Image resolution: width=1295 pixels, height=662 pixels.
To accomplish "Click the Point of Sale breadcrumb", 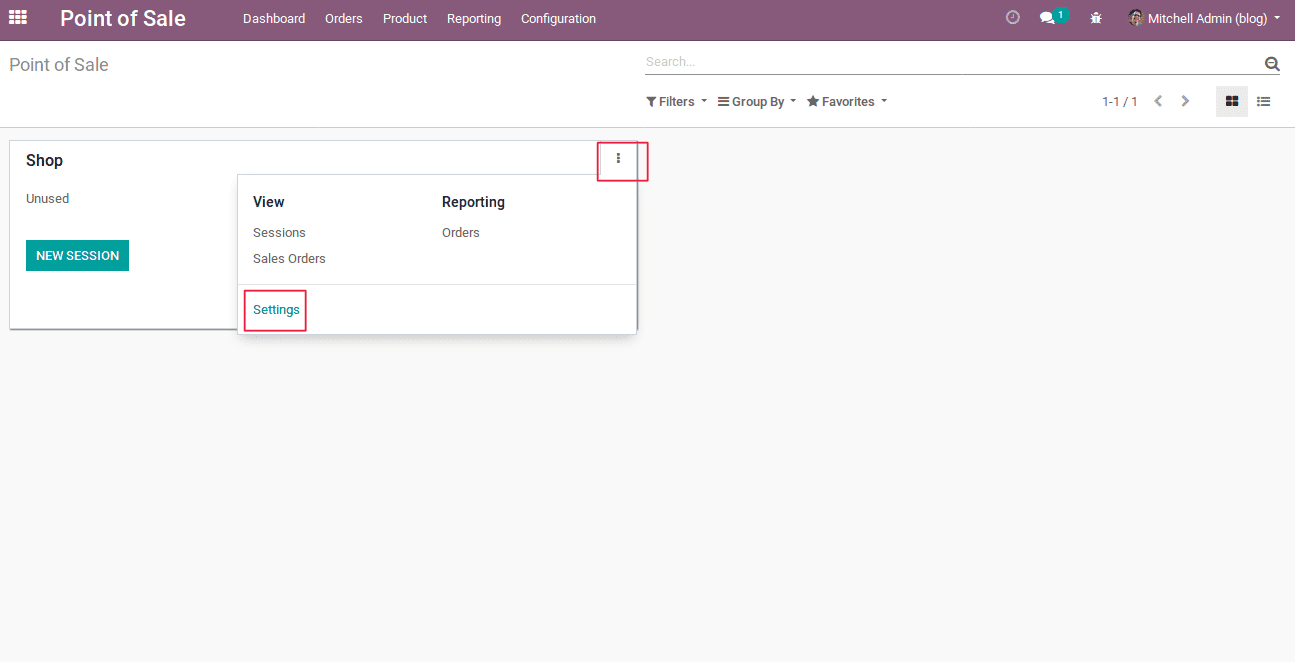I will tap(59, 65).
